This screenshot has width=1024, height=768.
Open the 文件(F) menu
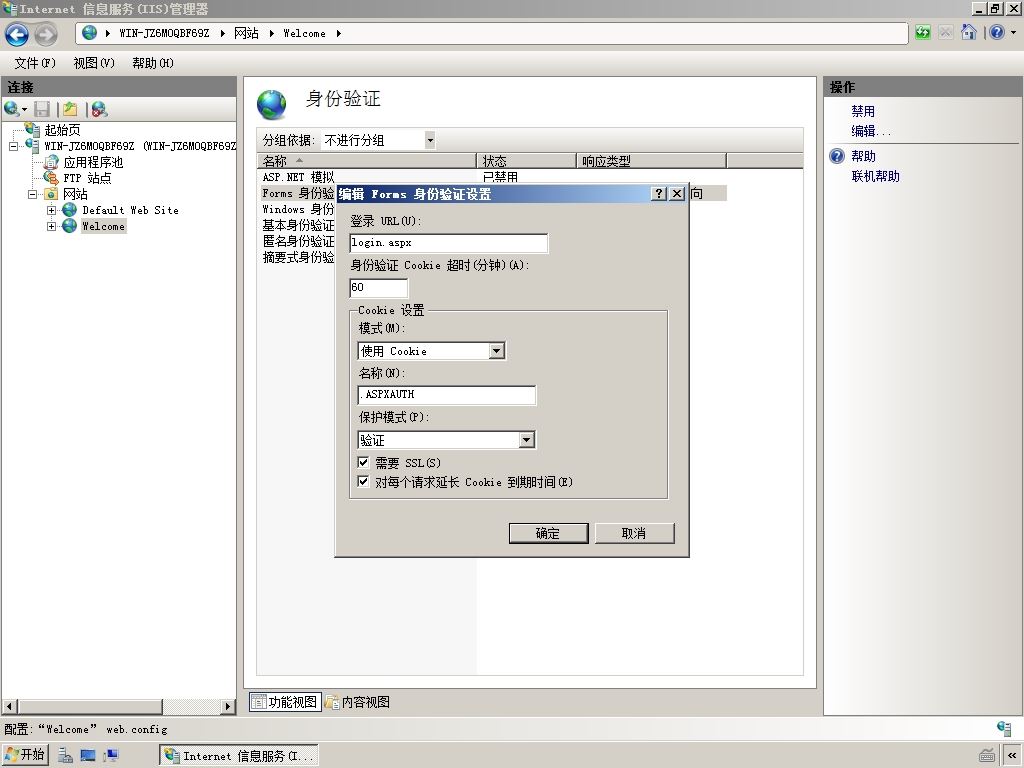click(35, 63)
